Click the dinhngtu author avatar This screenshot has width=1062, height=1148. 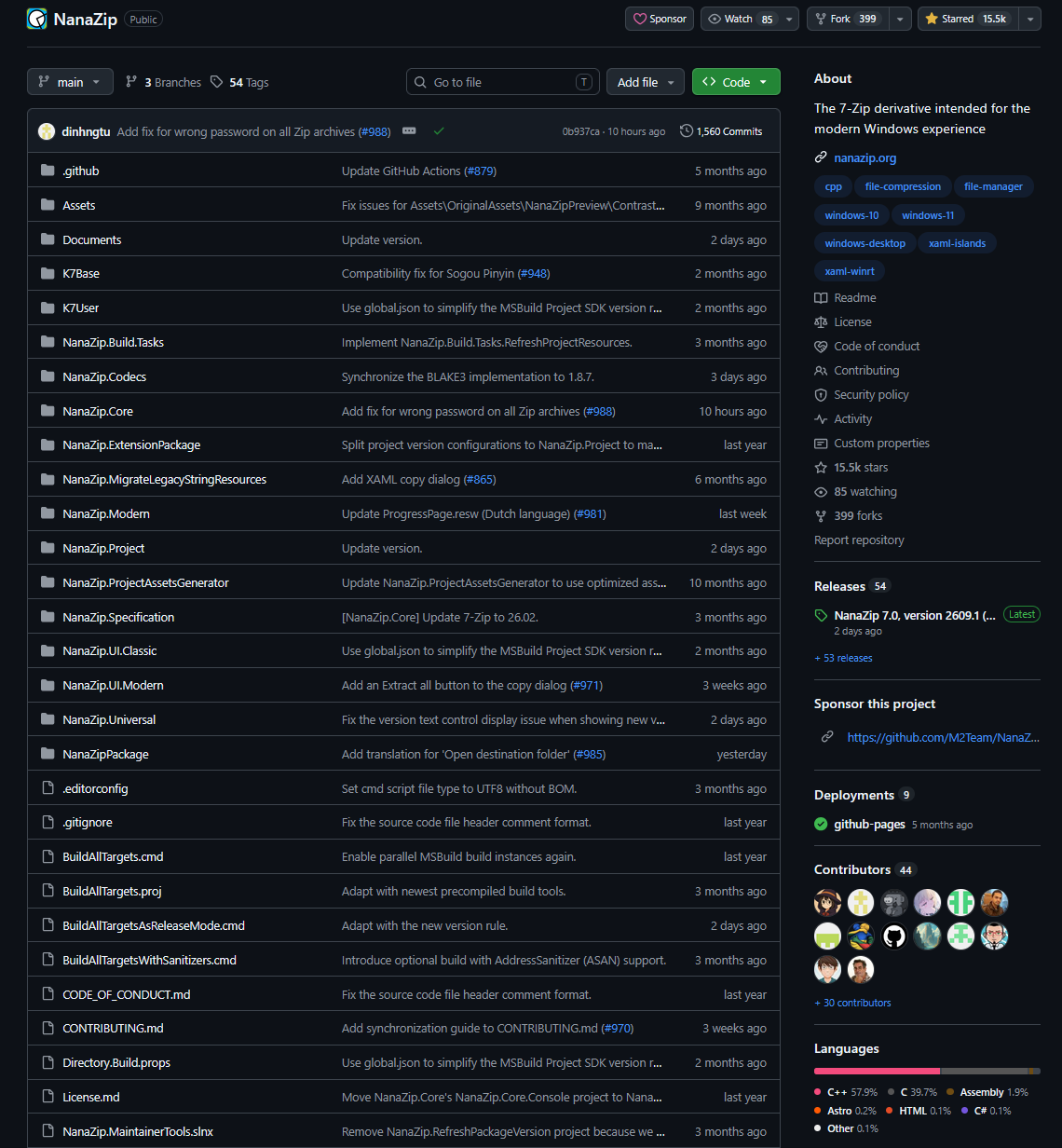(x=47, y=131)
